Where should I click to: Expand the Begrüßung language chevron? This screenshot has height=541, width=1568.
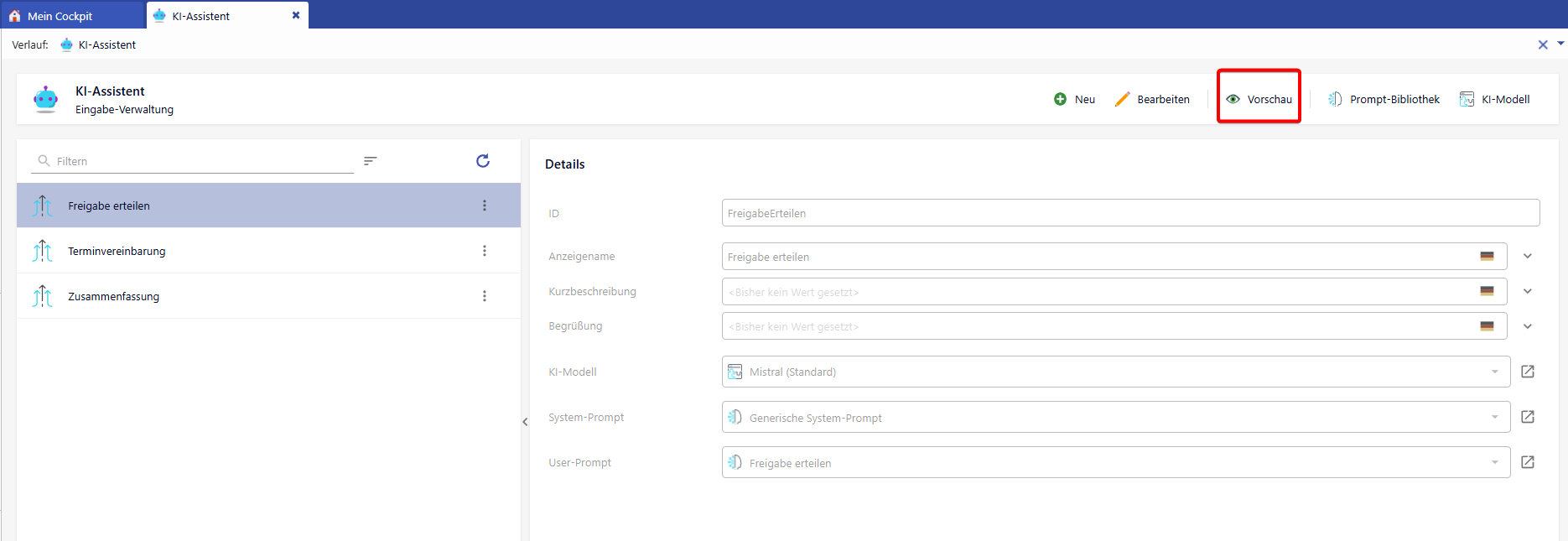pyautogui.click(x=1528, y=326)
